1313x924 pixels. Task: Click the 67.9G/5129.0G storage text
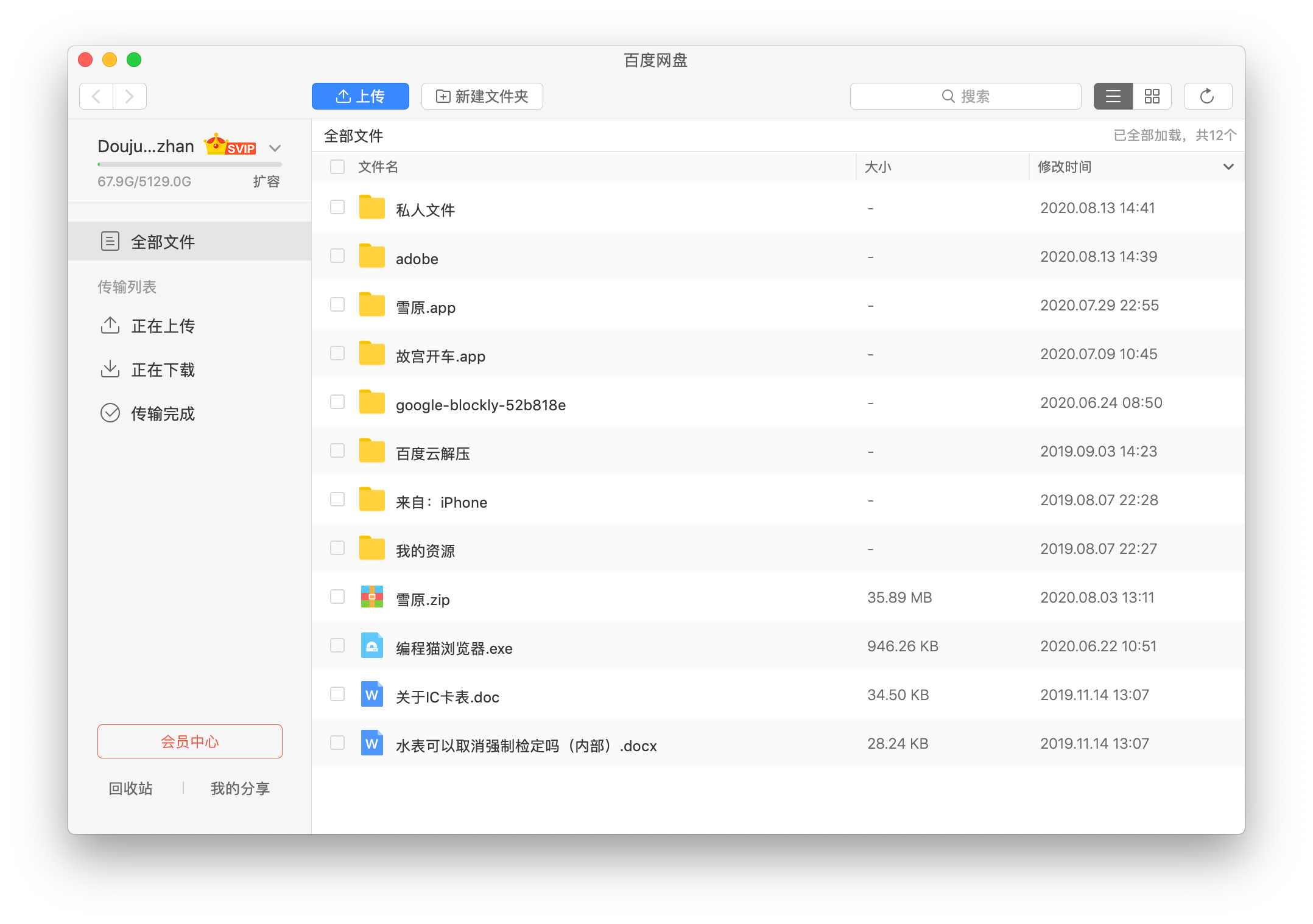tap(144, 181)
